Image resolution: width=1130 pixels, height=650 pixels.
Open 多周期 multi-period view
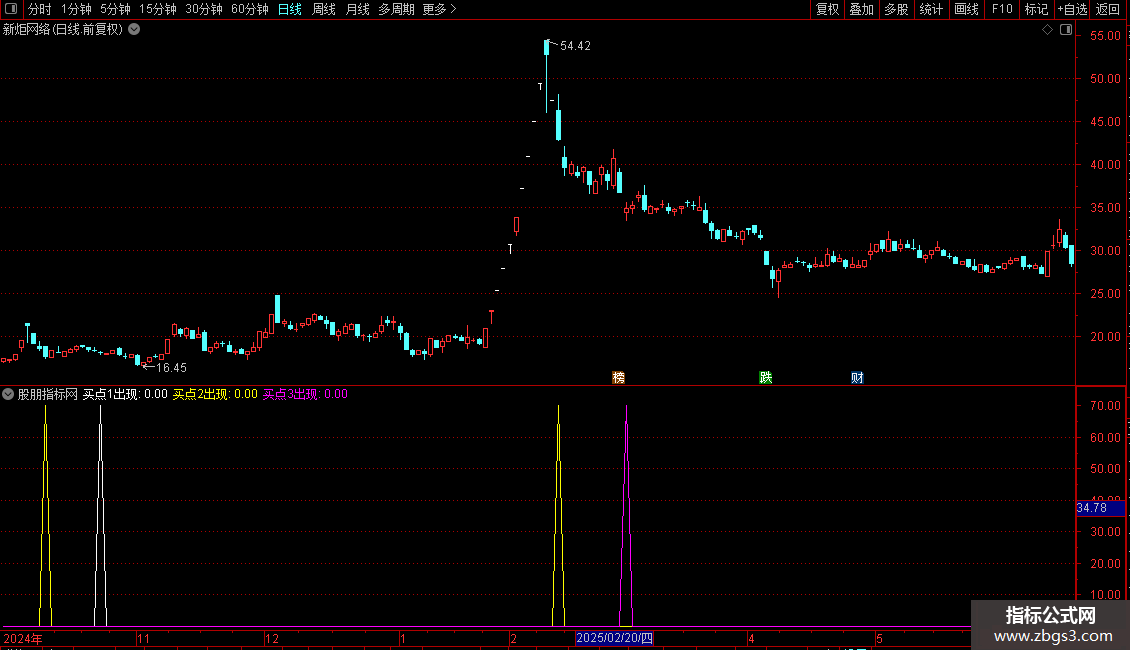pos(396,9)
